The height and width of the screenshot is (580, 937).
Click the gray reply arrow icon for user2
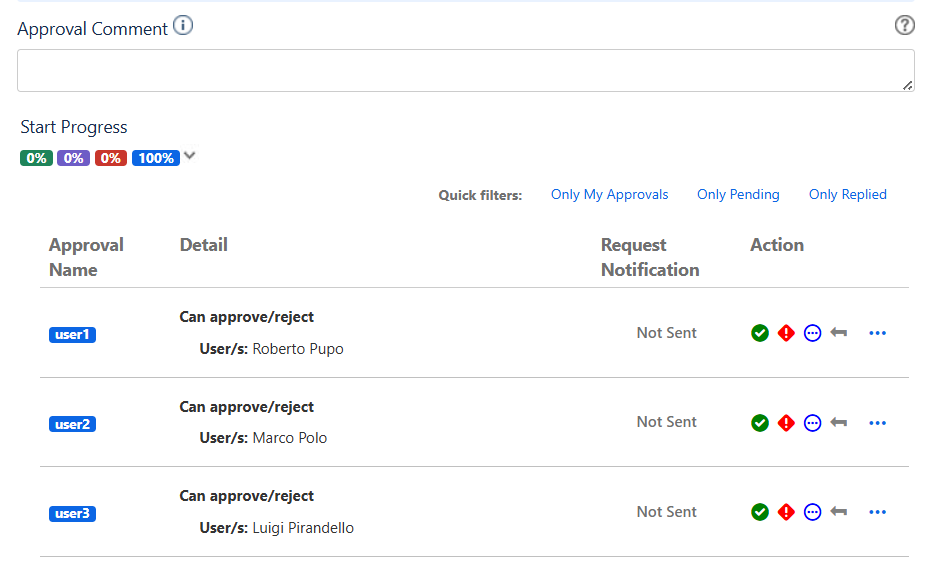[x=839, y=423]
